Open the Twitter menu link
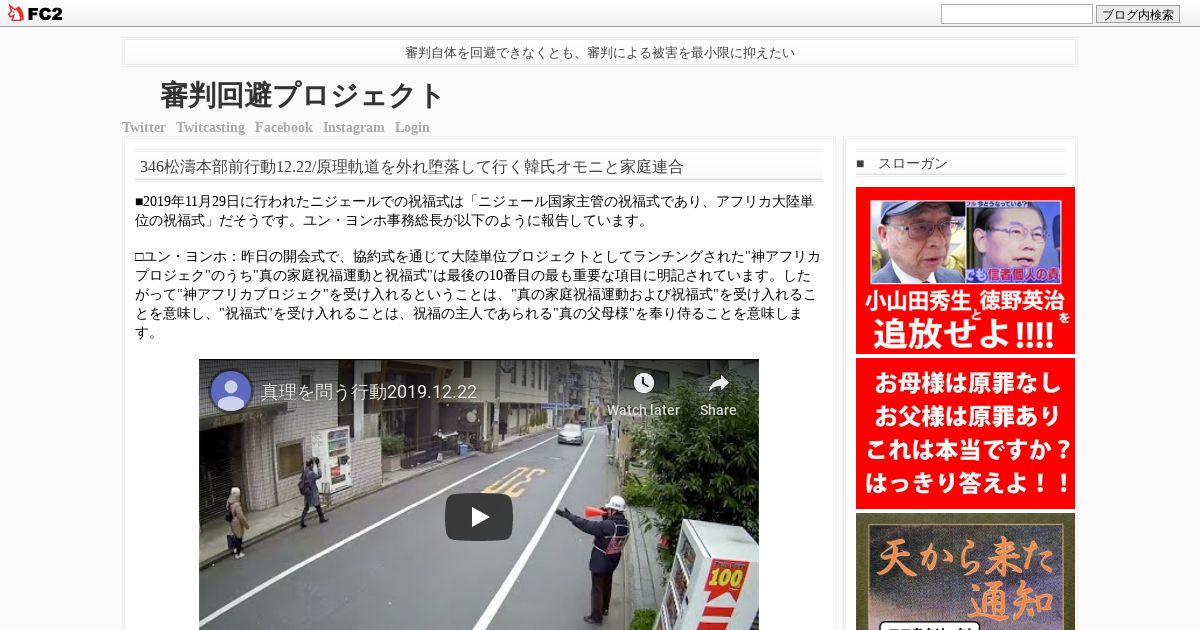 (144, 127)
